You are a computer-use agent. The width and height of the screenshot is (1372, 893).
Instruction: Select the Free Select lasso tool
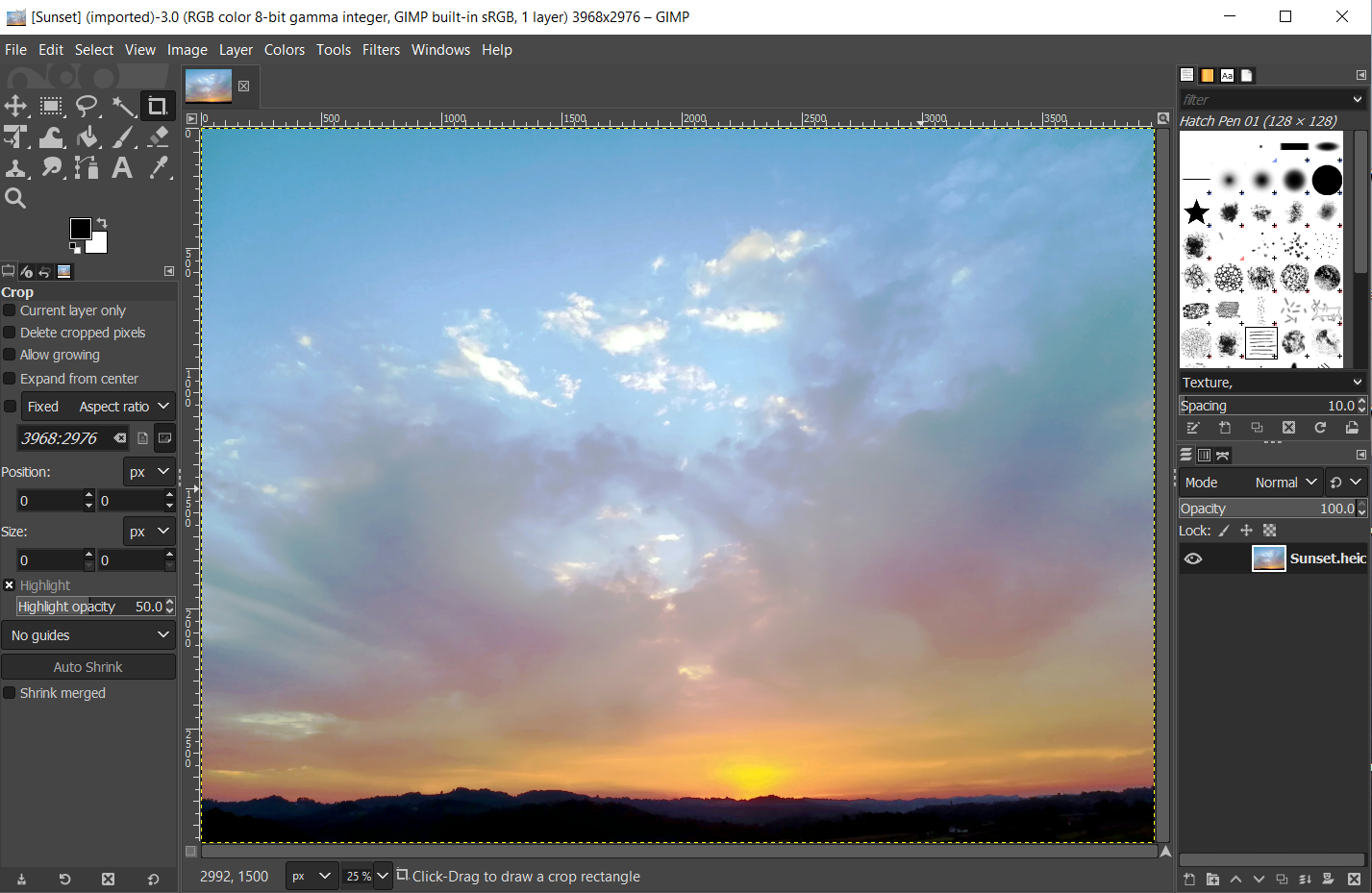(x=87, y=106)
